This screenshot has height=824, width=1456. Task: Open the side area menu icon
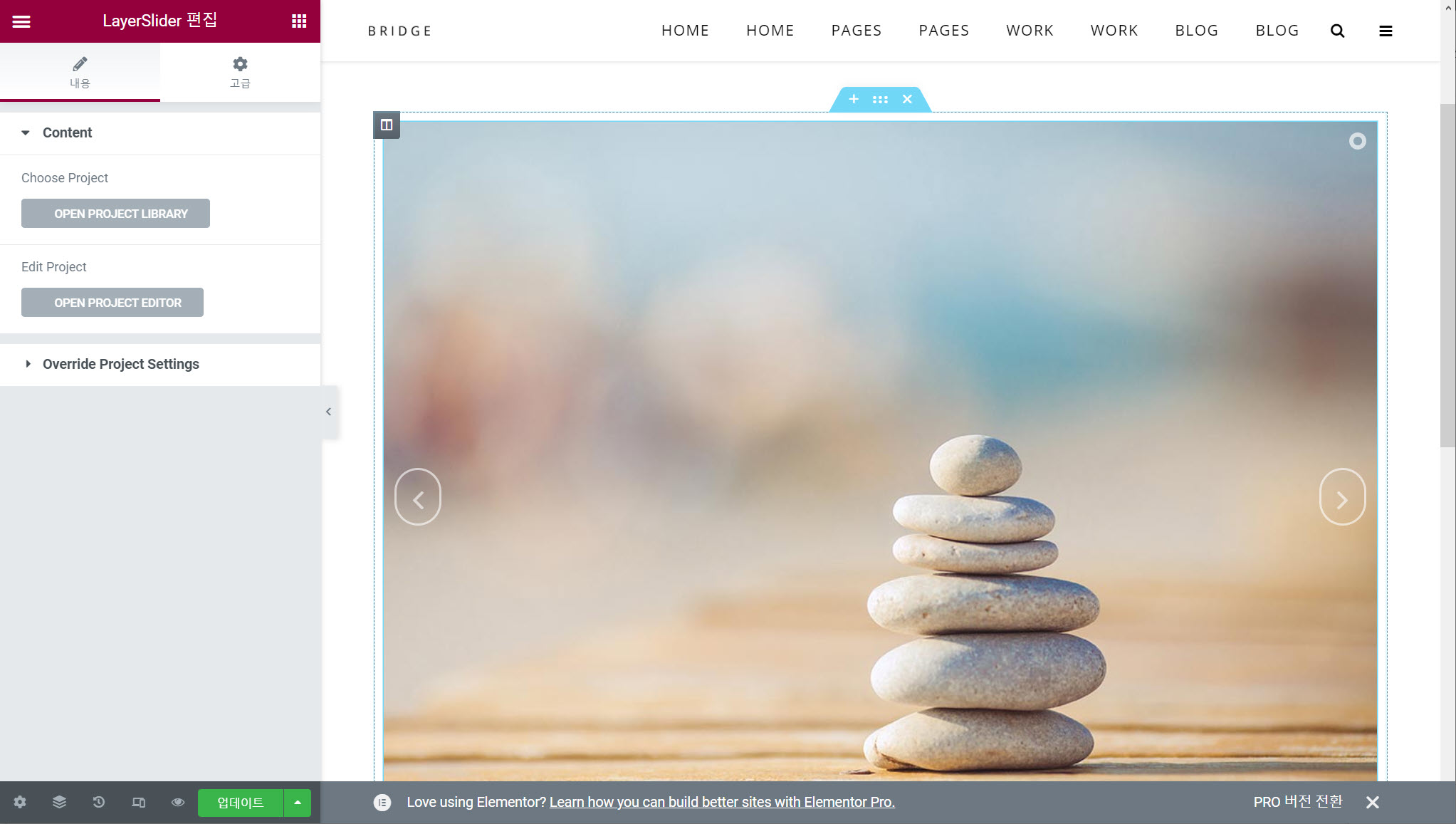pos(1386,31)
